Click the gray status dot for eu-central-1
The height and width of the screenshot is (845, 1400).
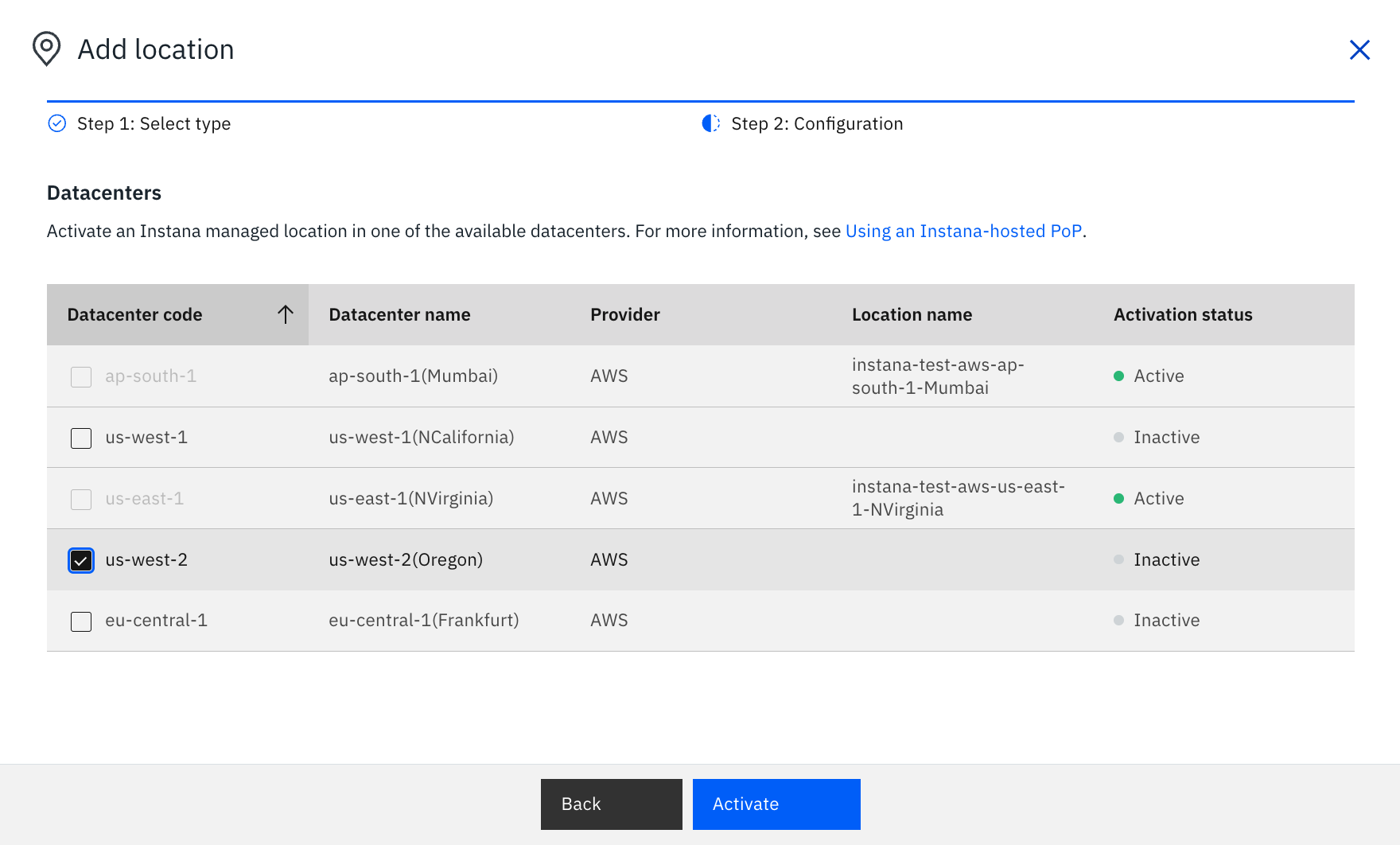(x=1118, y=621)
